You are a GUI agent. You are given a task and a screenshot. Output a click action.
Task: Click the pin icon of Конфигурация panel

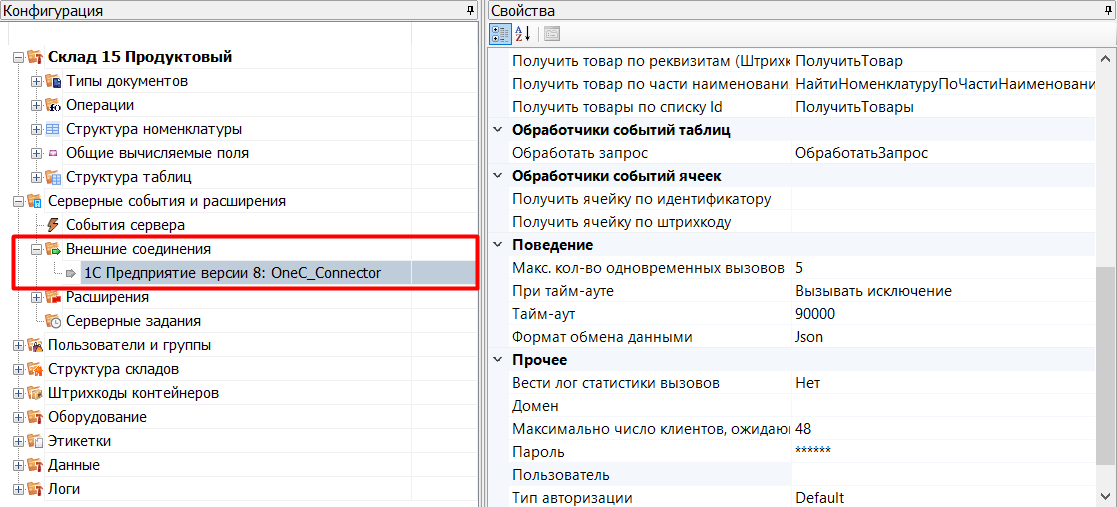[470, 10]
